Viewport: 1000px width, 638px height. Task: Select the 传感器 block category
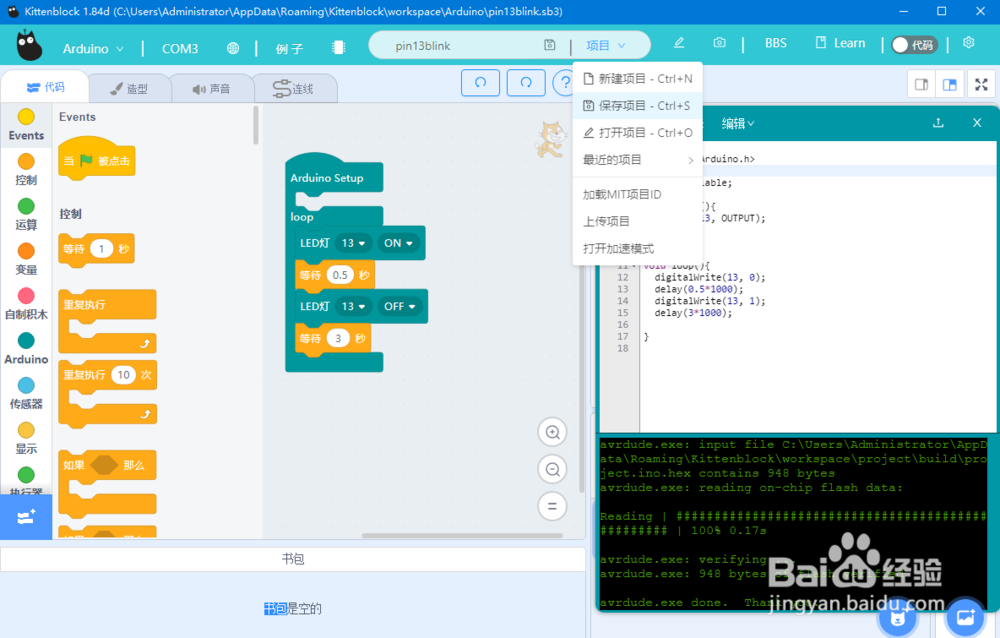click(26, 393)
